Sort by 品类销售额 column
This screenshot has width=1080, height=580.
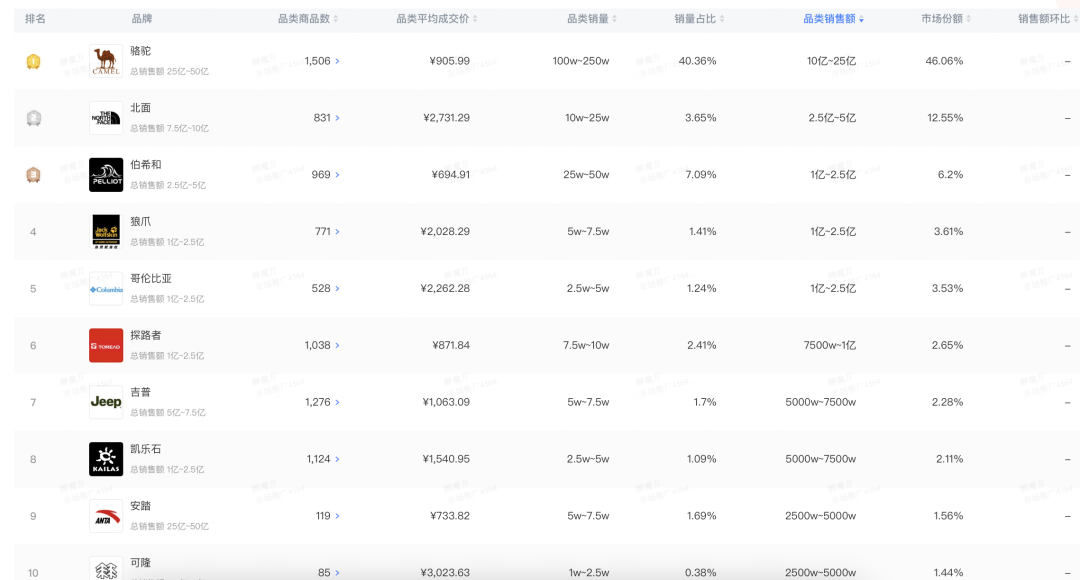coord(833,19)
